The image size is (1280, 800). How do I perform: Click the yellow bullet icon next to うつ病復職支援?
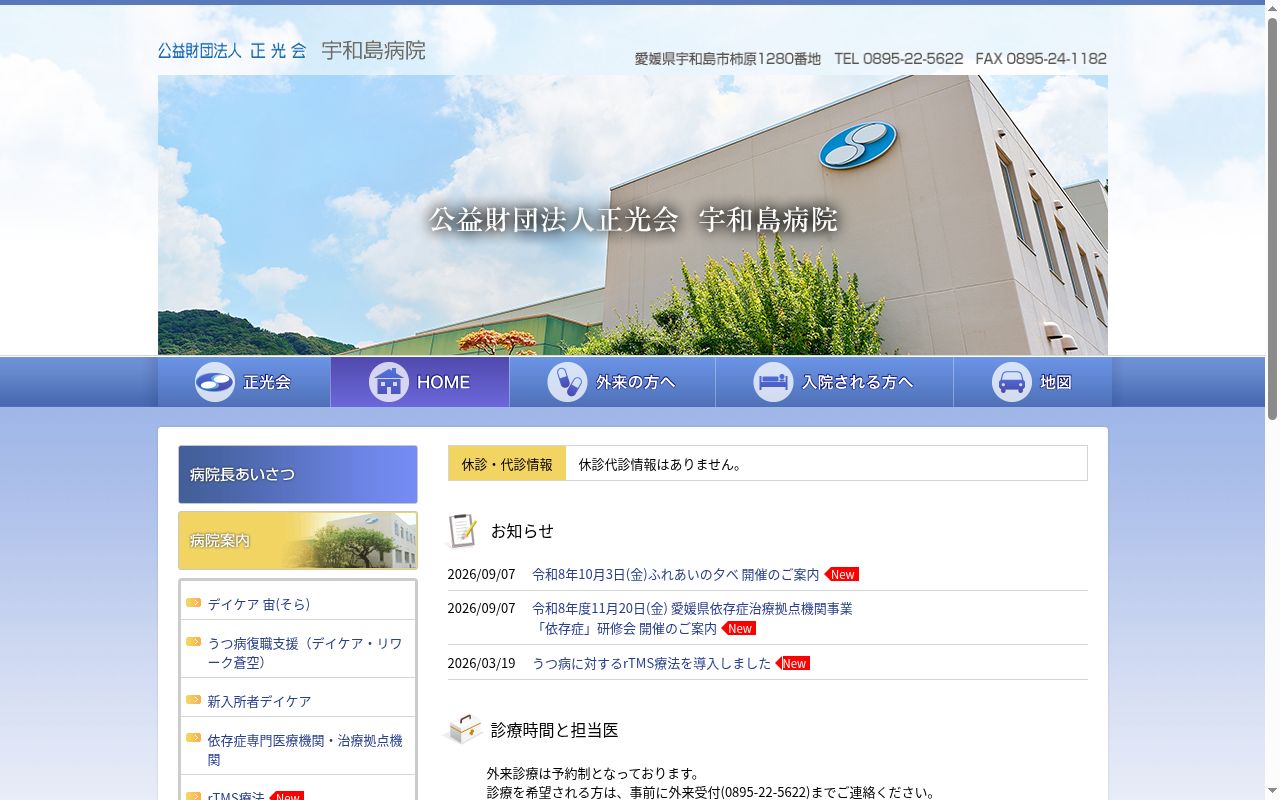[193, 642]
